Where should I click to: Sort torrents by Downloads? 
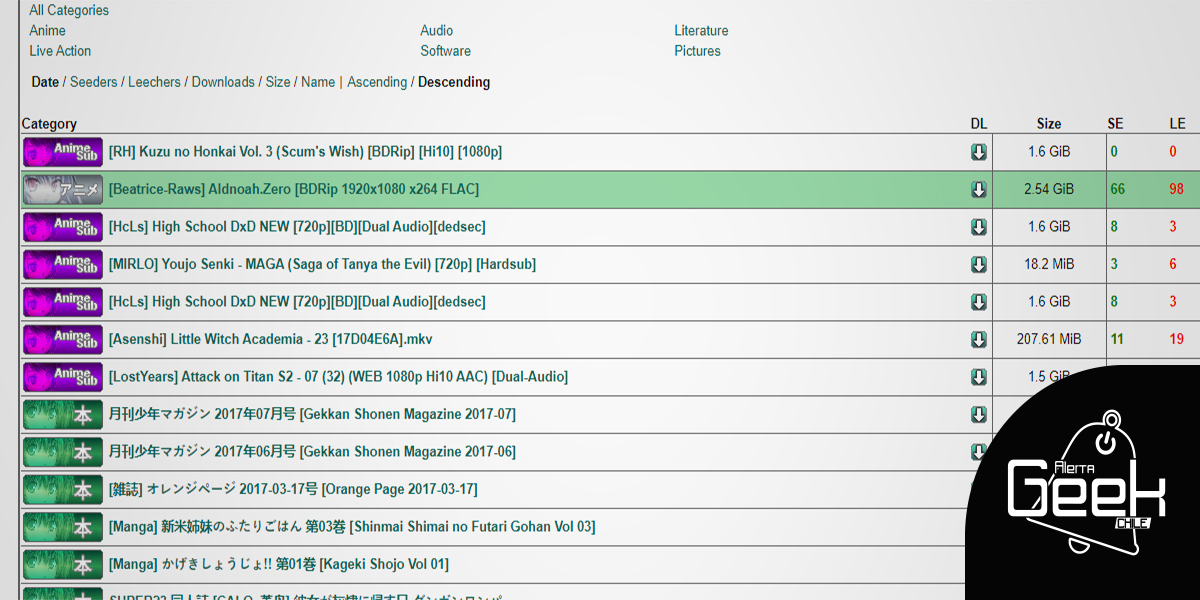[223, 82]
